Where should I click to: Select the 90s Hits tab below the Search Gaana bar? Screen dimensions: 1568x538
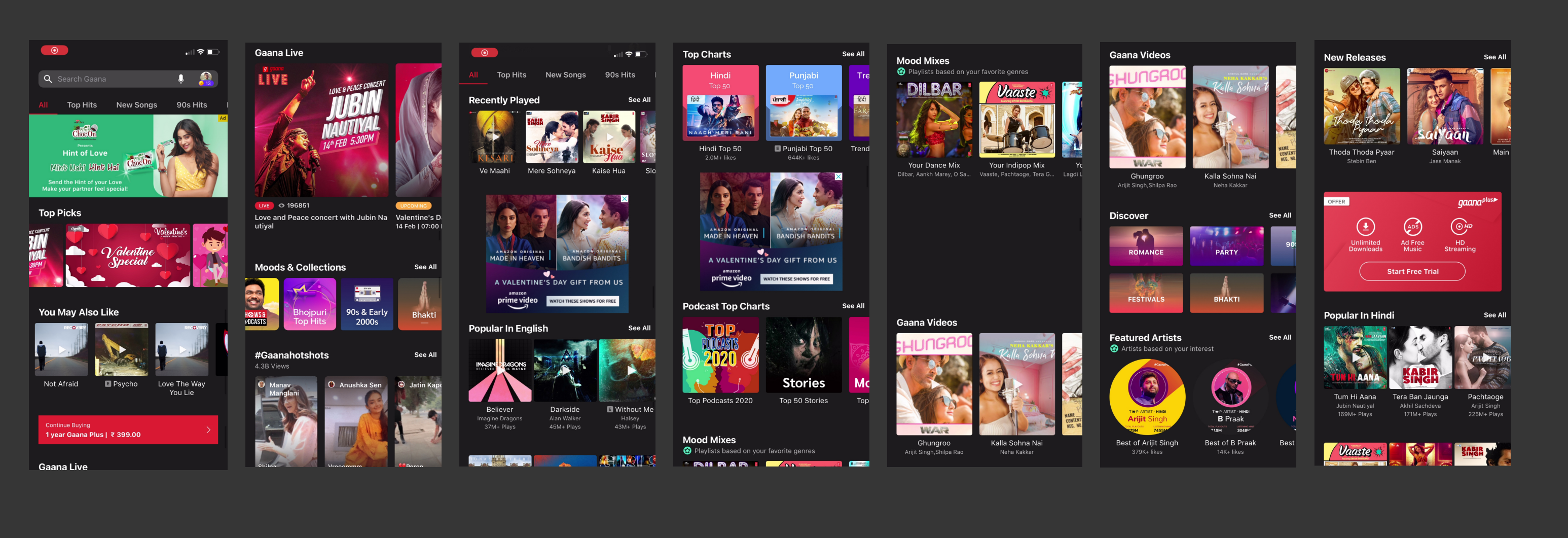192,104
